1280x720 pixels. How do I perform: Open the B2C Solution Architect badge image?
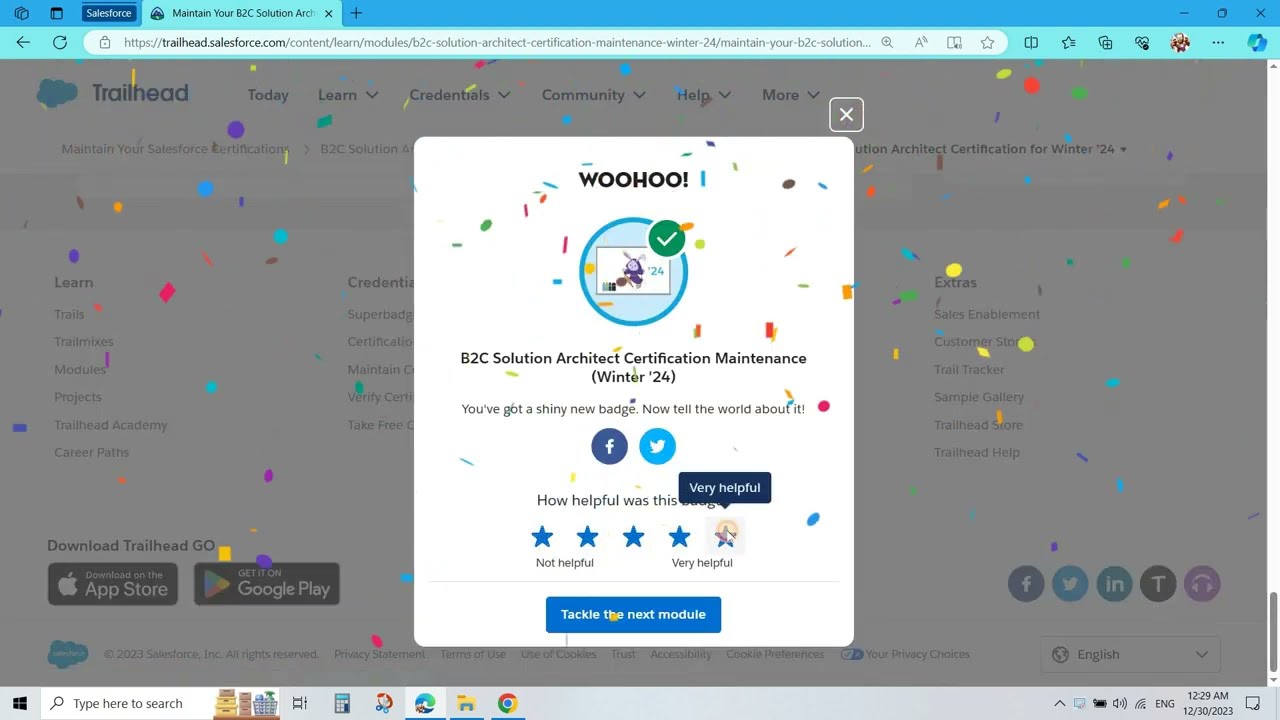click(x=633, y=271)
